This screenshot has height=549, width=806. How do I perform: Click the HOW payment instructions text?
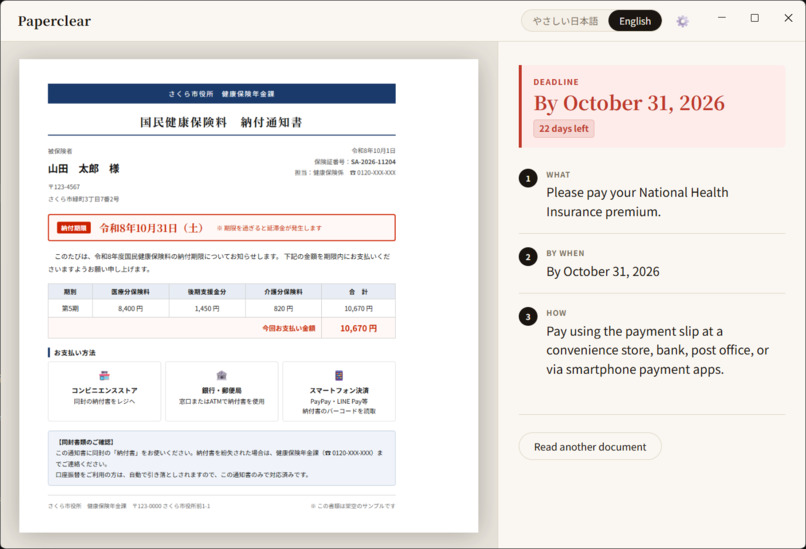coord(657,350)
